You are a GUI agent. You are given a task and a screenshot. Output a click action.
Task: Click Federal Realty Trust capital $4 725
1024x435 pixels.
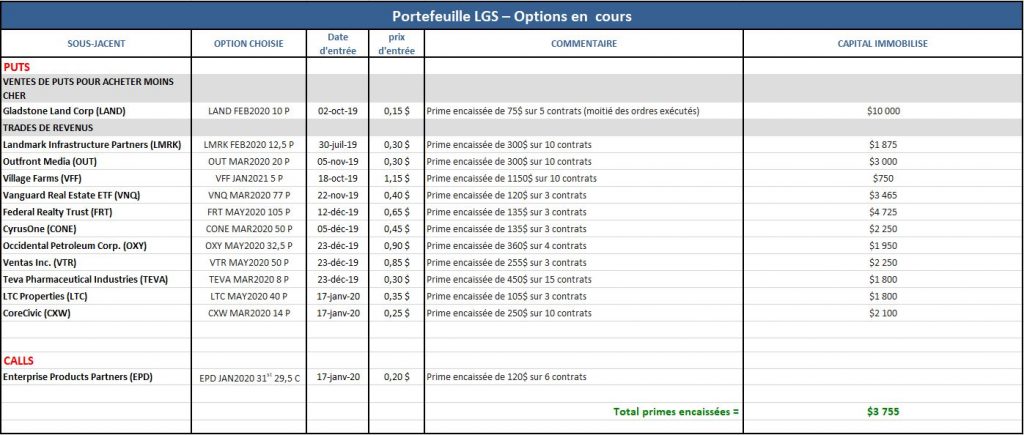882,212
